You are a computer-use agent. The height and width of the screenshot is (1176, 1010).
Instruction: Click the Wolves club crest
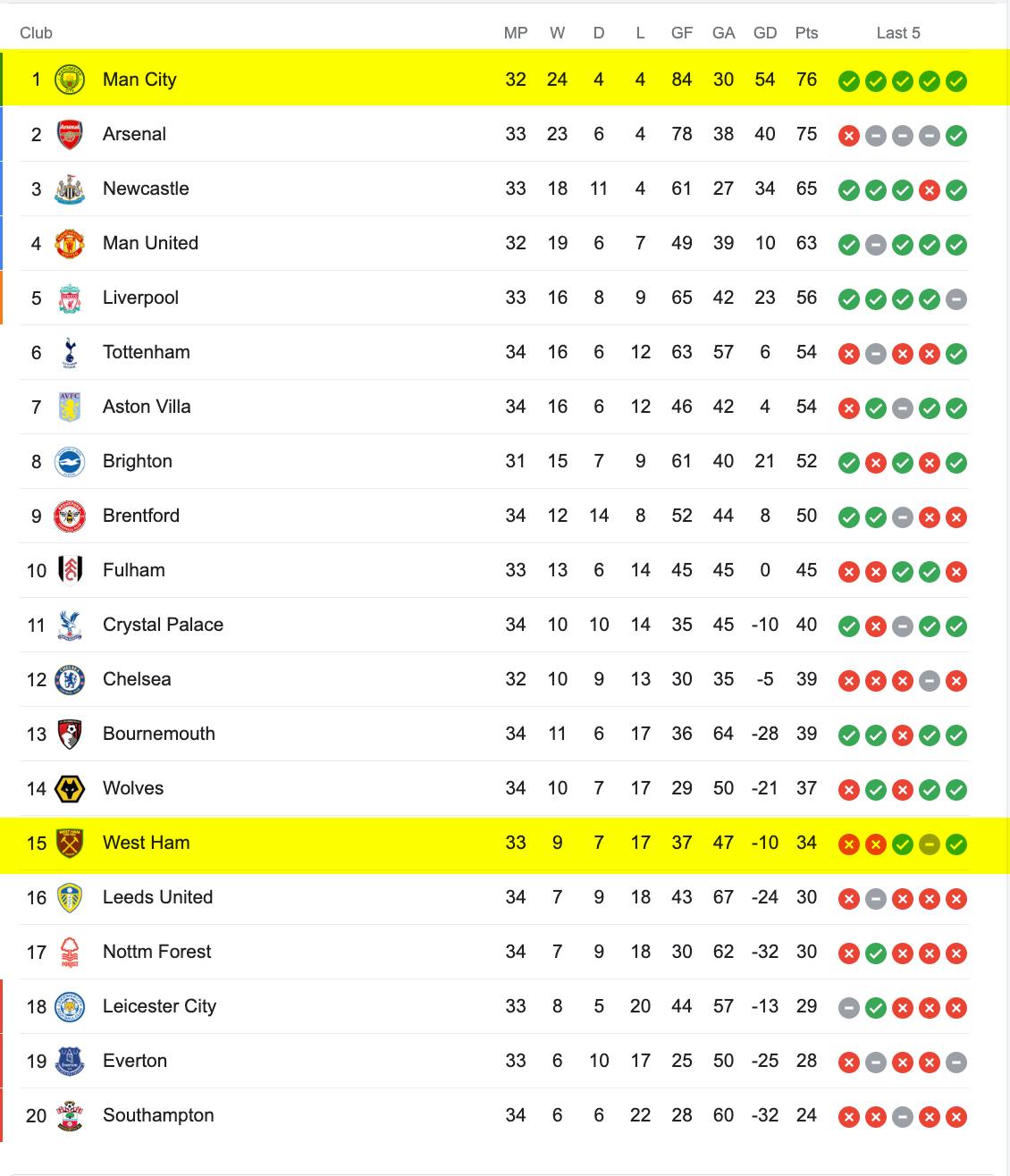point(70,788)
